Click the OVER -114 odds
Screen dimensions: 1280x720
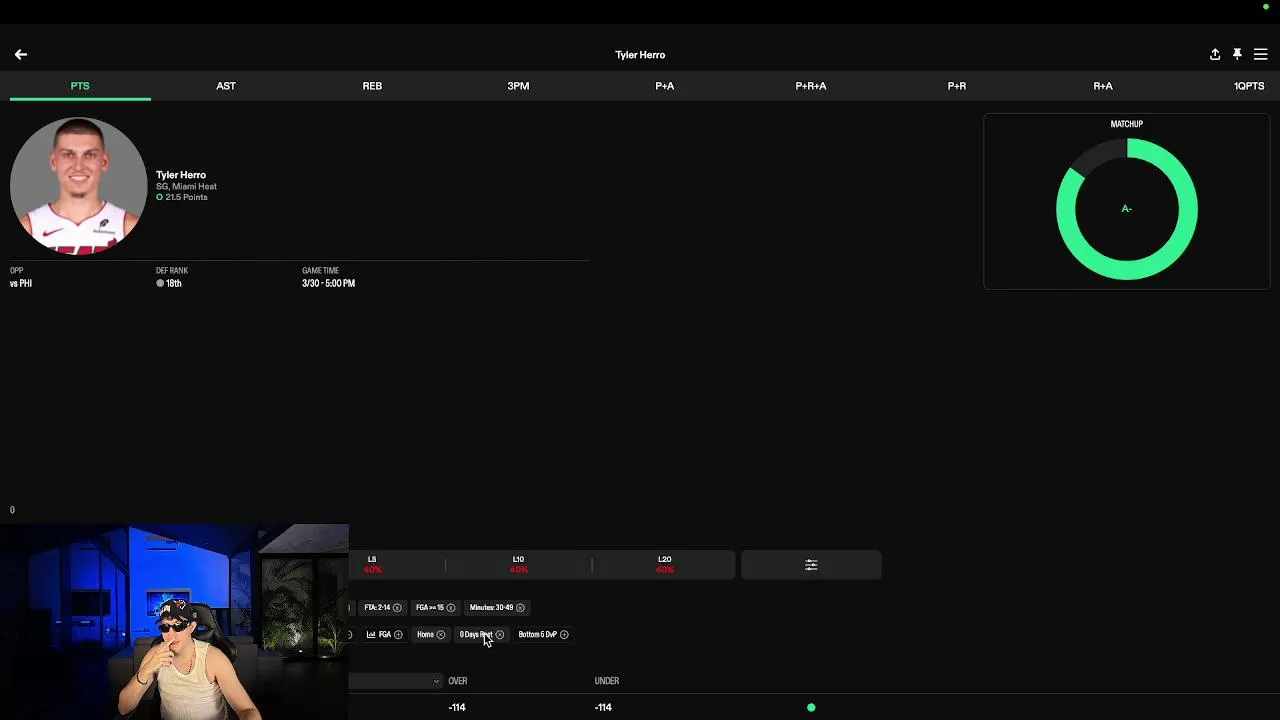tap(457, 708)
